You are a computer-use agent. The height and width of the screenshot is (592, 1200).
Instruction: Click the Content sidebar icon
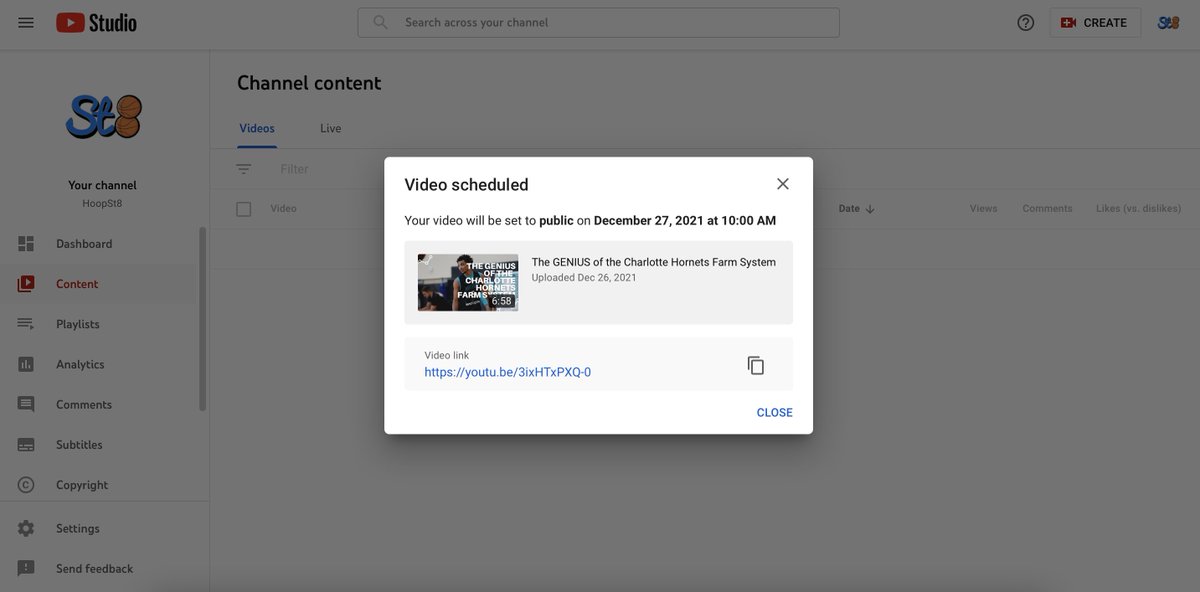26,284
